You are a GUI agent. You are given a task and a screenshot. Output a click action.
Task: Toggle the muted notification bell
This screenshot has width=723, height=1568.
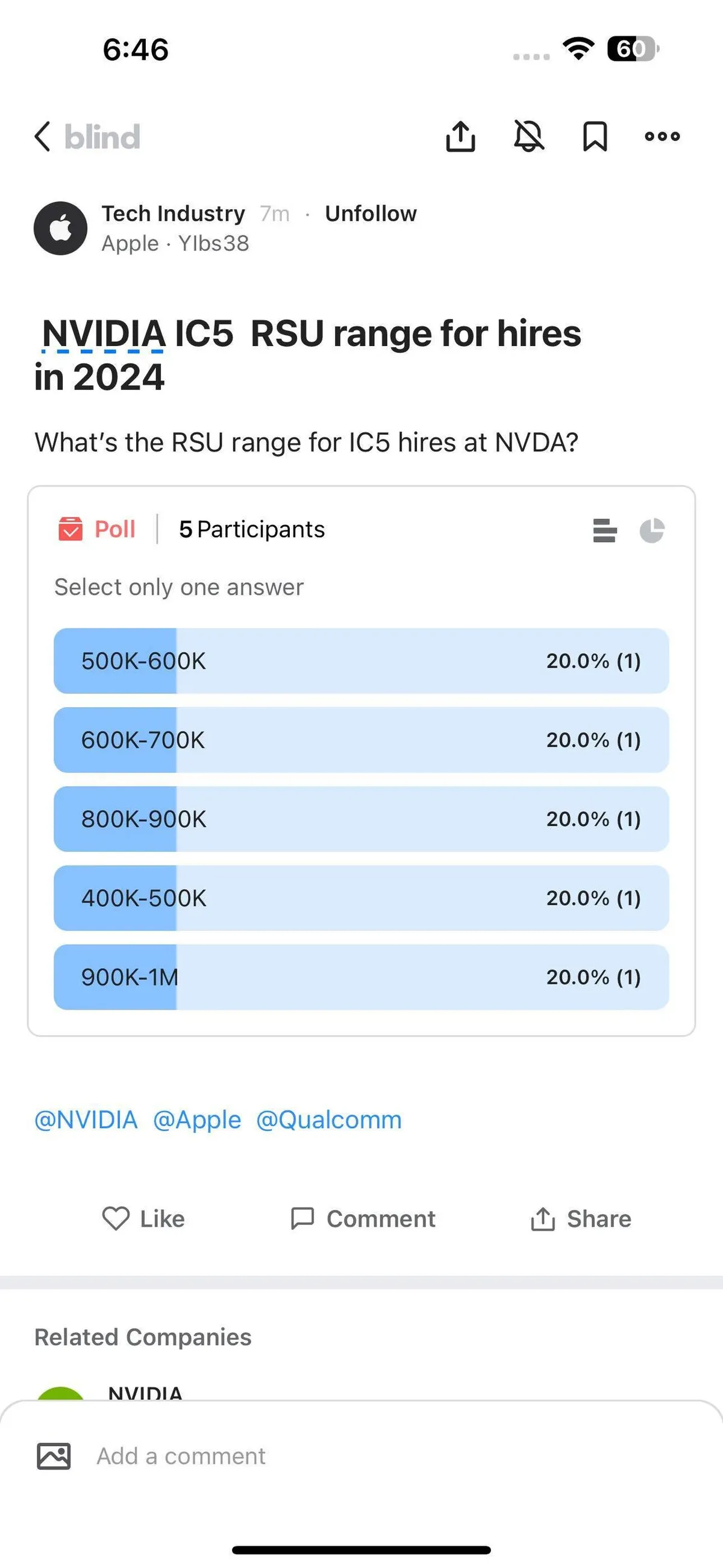click(x=529, y=136)
